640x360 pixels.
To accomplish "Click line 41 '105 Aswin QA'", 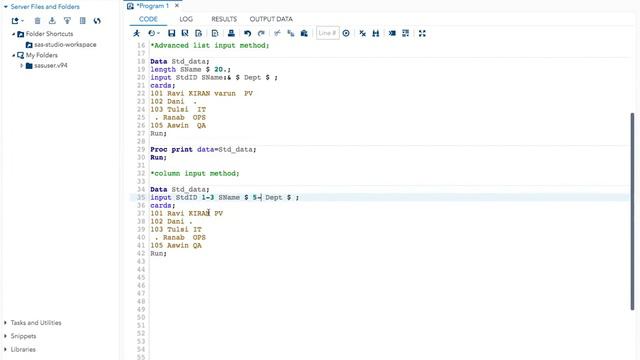I will 176,245.
